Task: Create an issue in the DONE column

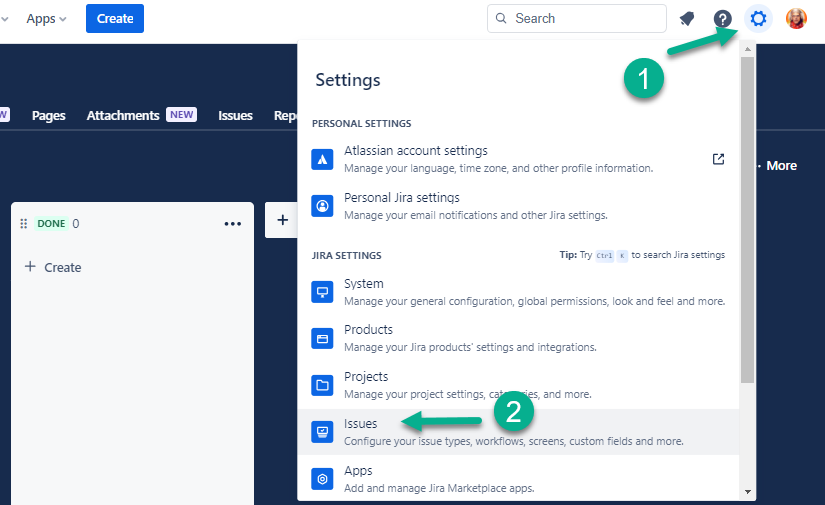Action: [x=53, y=267]
